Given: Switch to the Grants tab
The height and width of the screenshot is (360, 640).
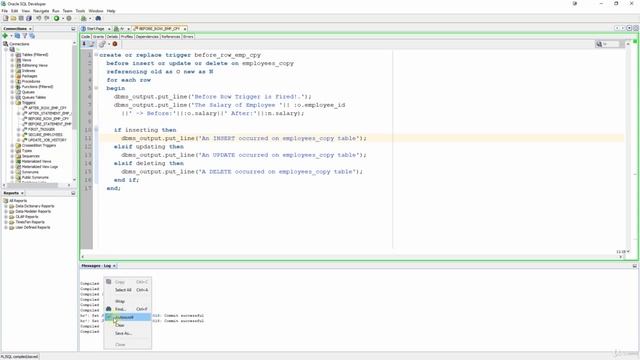Looking at the screenshot, I should [98, 37].
